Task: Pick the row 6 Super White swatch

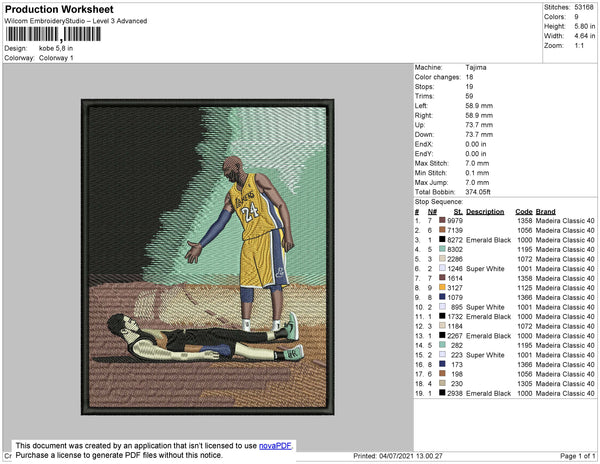Action: click(x=442, y=268)
